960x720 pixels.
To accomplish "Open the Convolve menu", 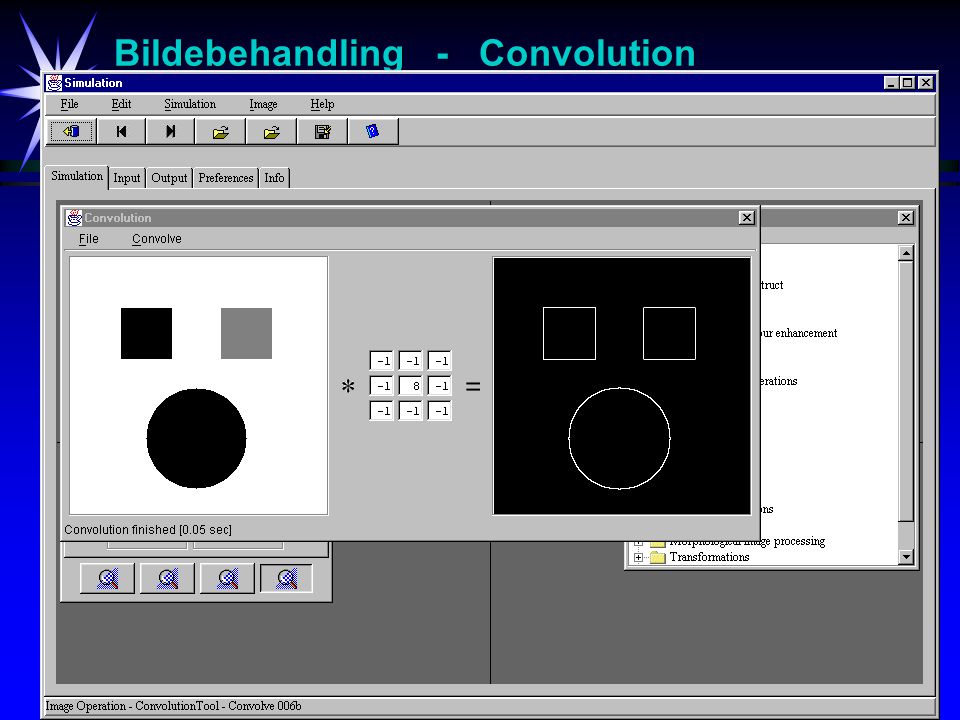I will pyautogui.click(x=157, y=239).
